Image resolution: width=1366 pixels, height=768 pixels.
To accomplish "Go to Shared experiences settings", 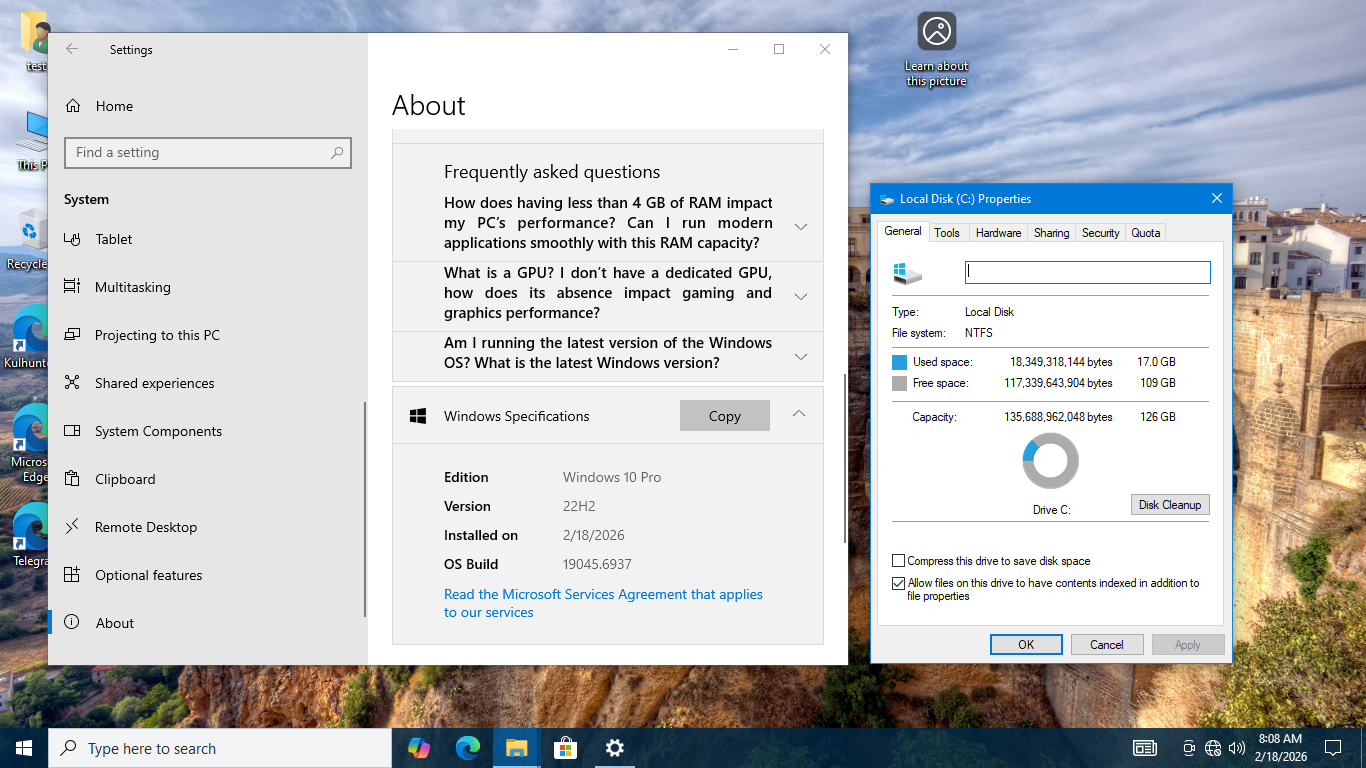I will point(154,383).
